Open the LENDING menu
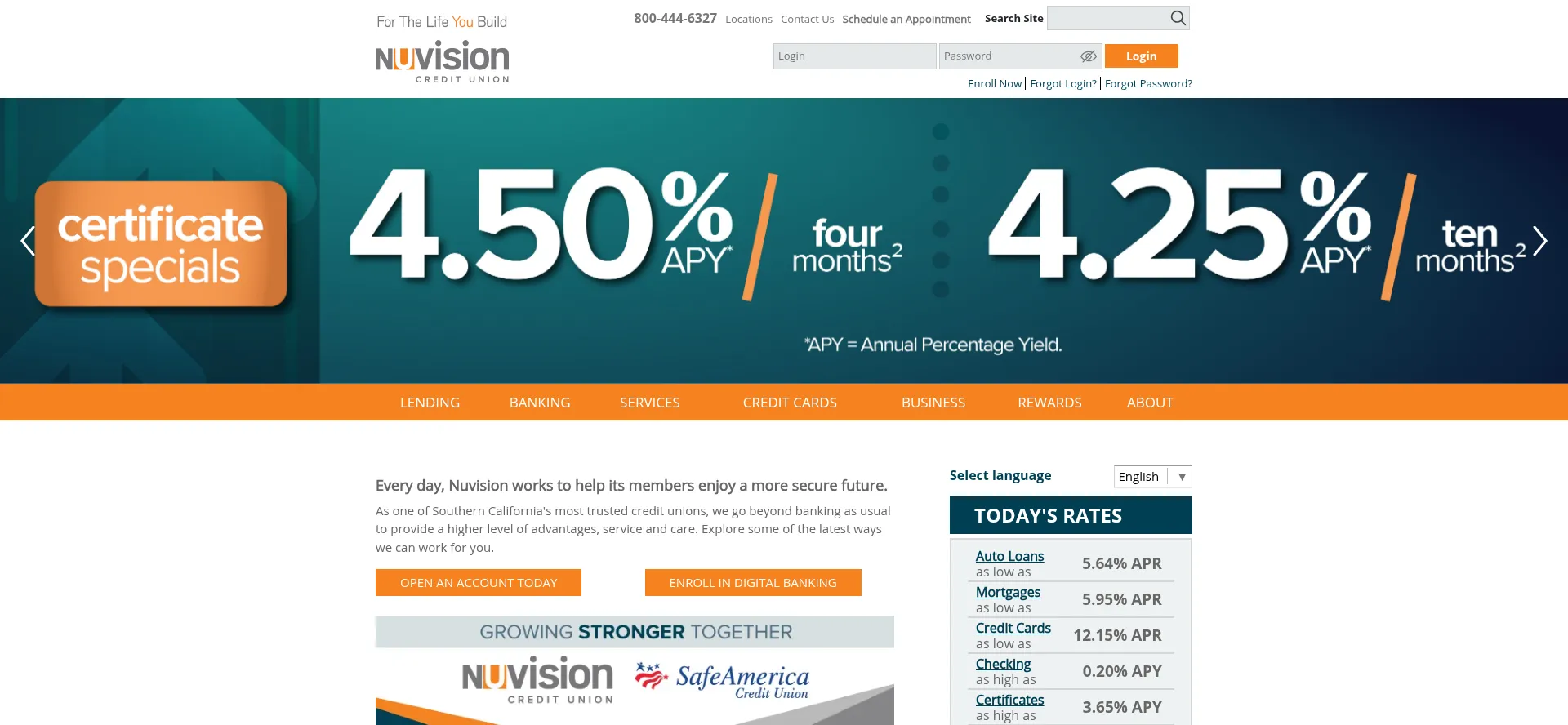 coord(430,403)
